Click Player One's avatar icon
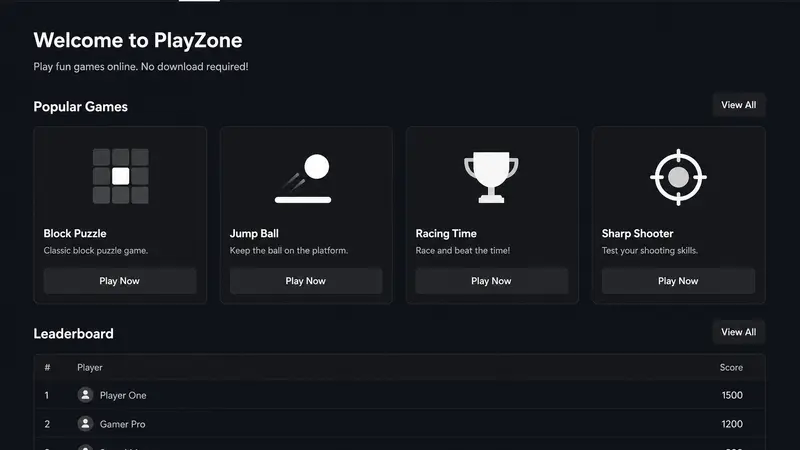The height and width of the screenshot is (450, 800). pos(85,395)
